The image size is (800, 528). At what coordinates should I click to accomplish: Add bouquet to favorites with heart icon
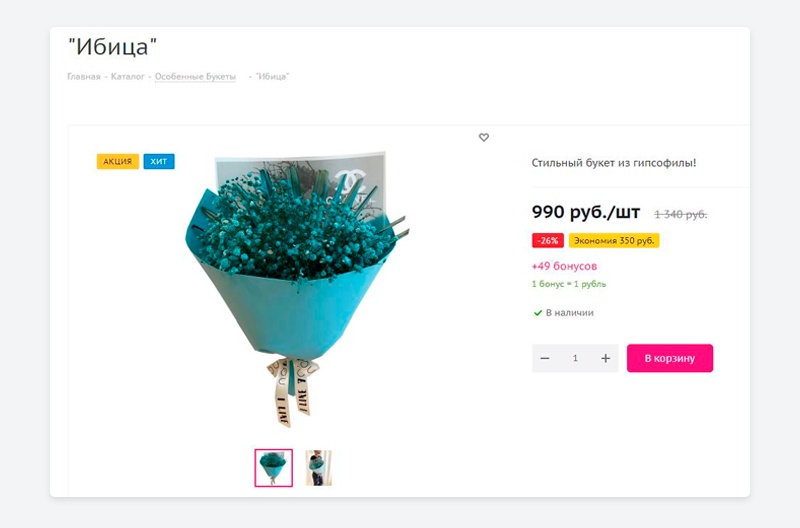point(484,137)
